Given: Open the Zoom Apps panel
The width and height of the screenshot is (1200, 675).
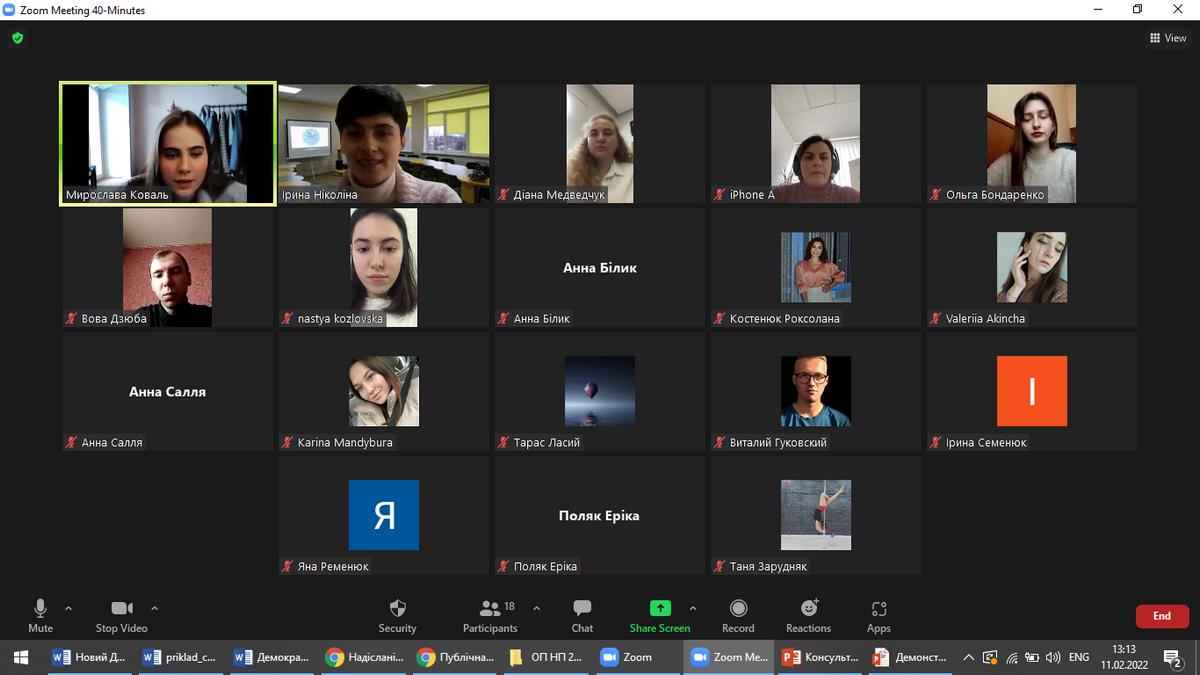Looking at the screenshot, I should click(x=878, y=615).
